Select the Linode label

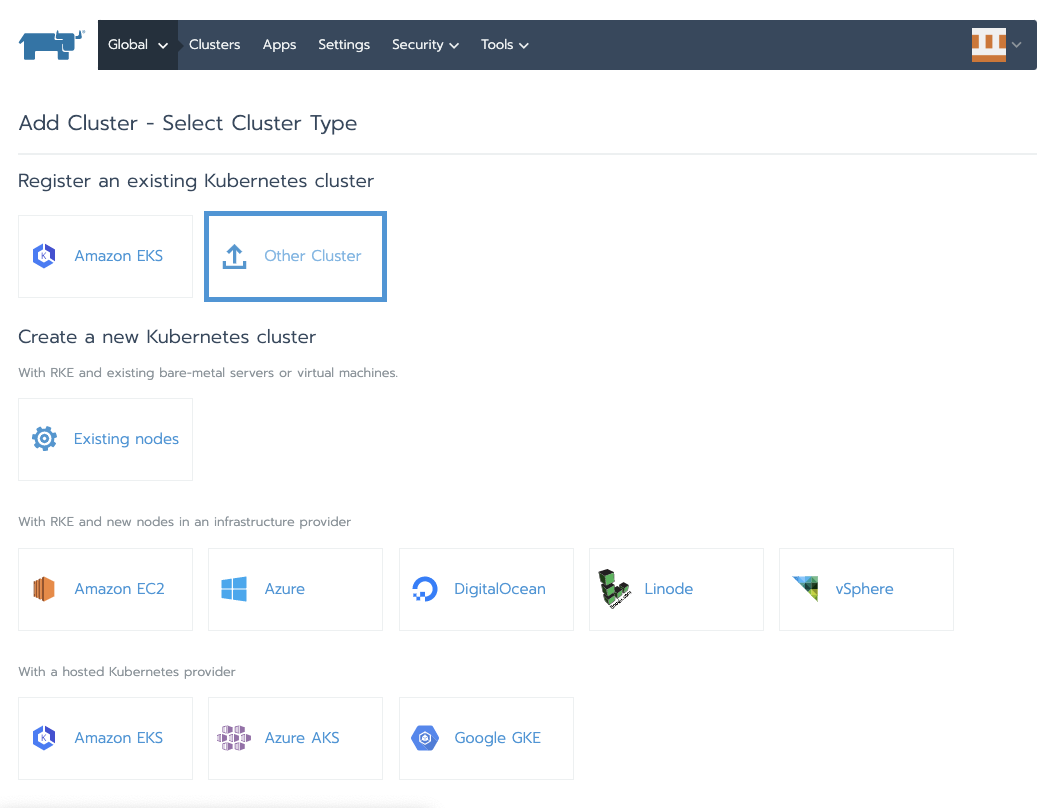[669, 589]
